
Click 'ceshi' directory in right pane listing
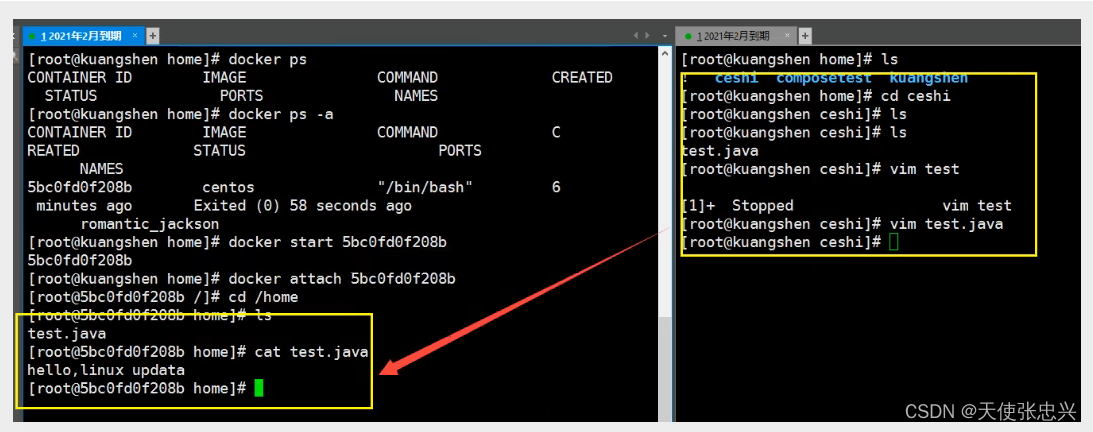coord(737,78)
